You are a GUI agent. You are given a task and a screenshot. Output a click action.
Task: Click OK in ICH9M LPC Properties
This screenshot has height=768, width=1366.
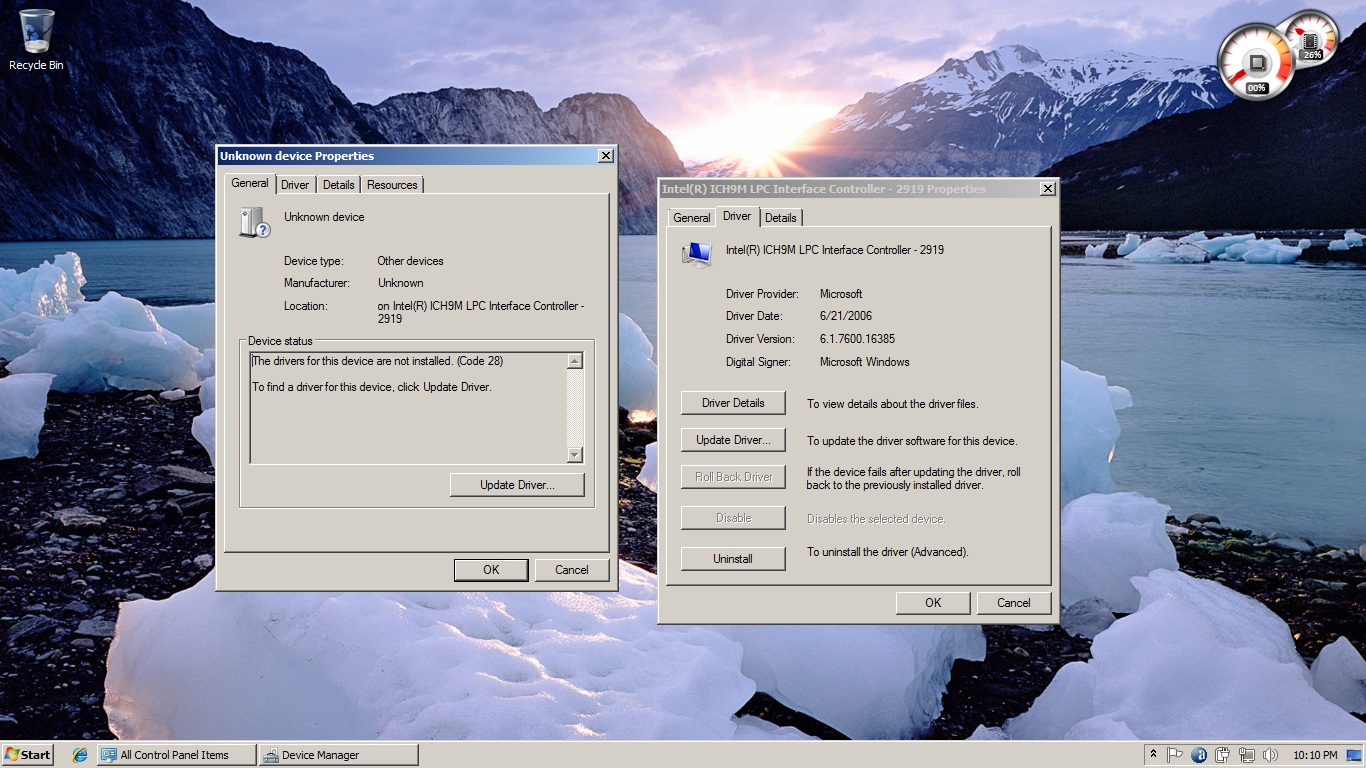pyautogui.click(x=933, y=603)
